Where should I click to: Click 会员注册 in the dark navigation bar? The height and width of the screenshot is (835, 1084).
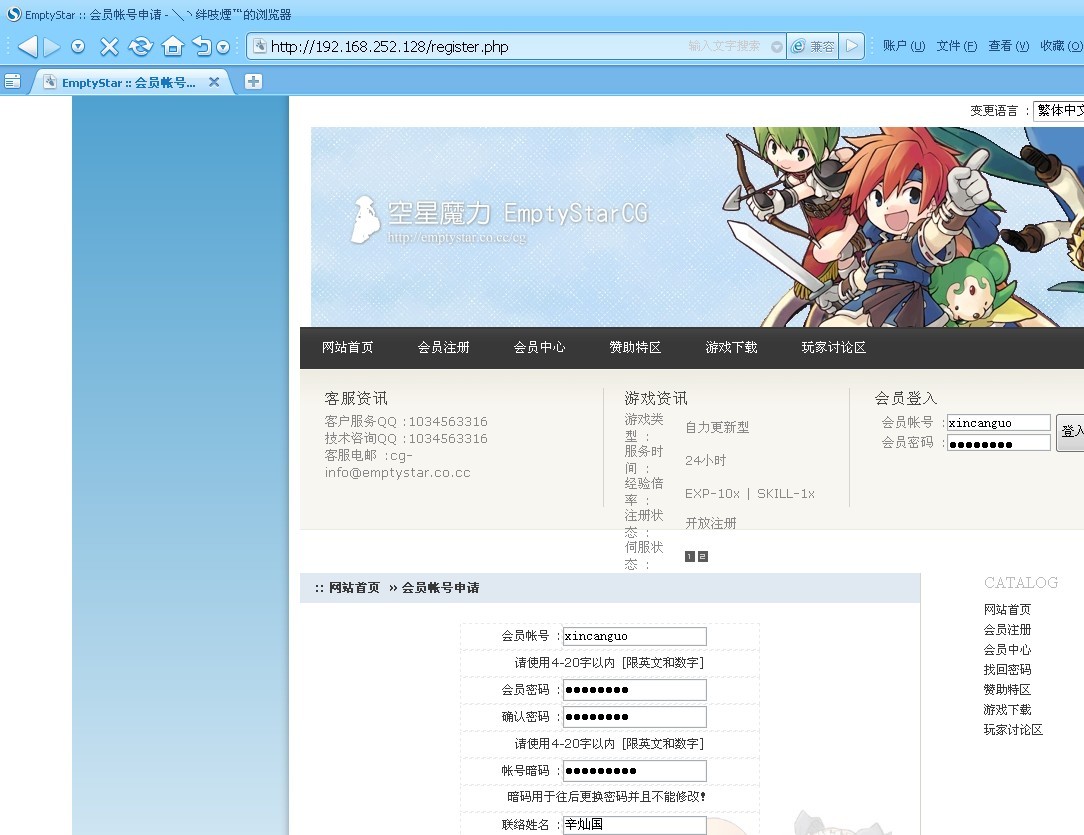pos(443,347)
